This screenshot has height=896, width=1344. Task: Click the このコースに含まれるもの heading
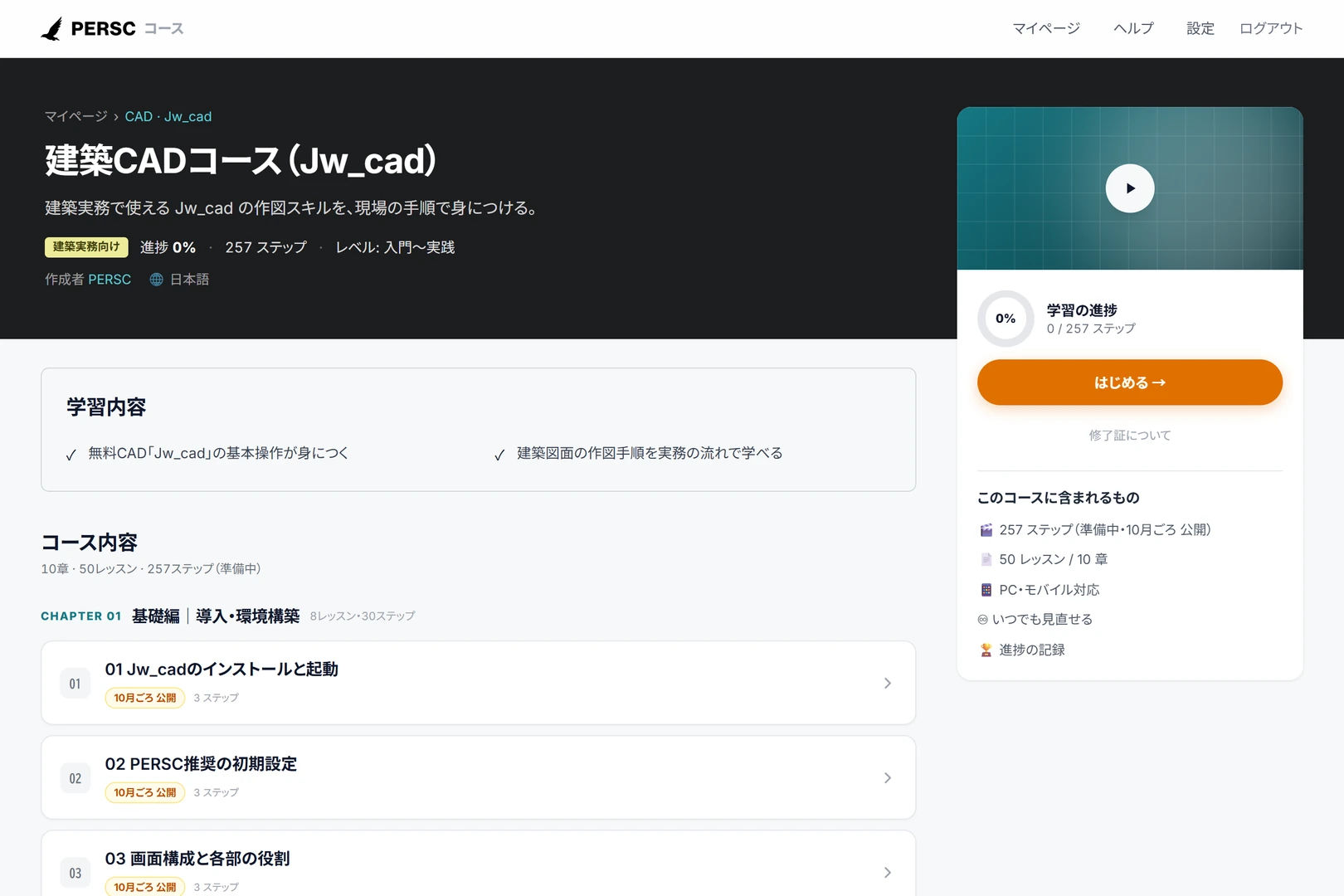pyautogui.click(x=1059, y=498)
